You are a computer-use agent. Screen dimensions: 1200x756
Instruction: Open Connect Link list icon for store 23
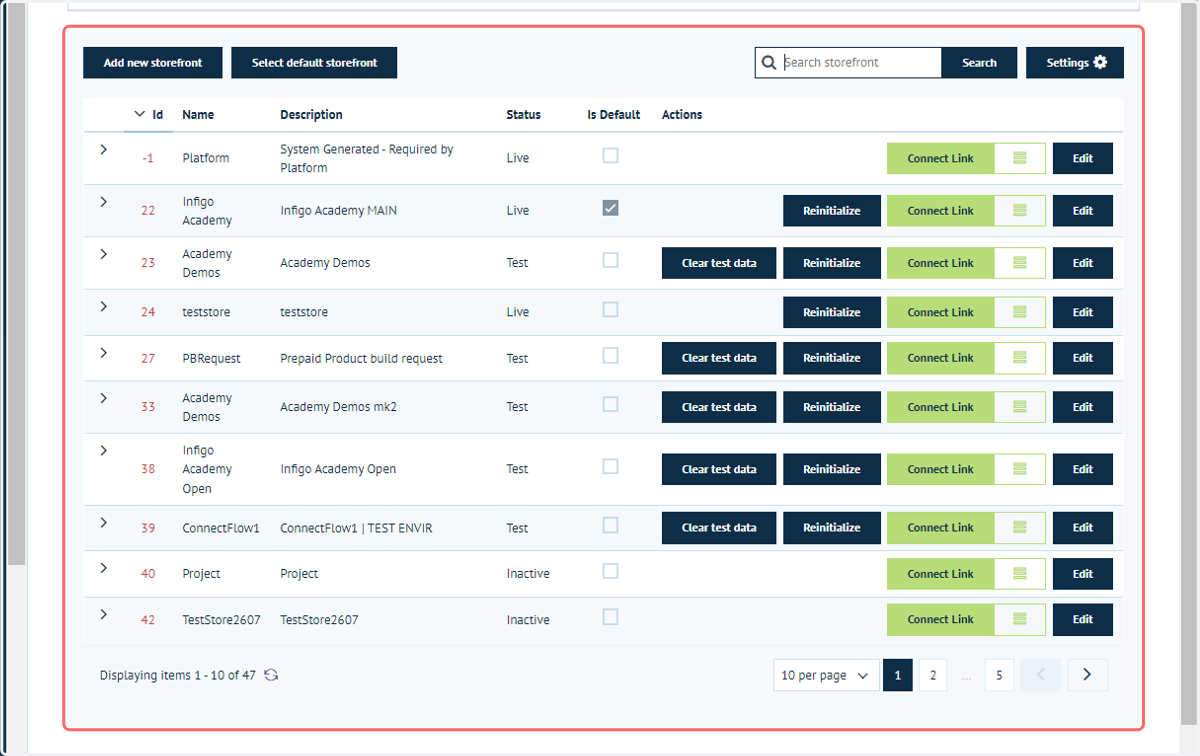tap(1020, 263)
